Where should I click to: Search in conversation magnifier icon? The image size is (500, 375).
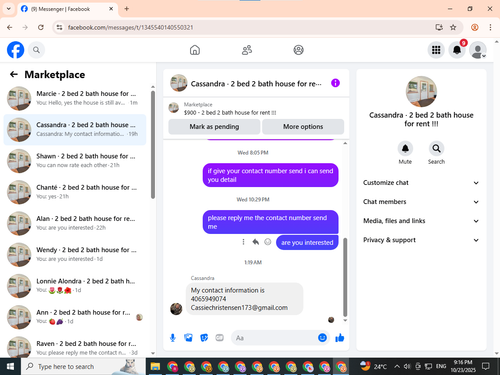[436, 149]
